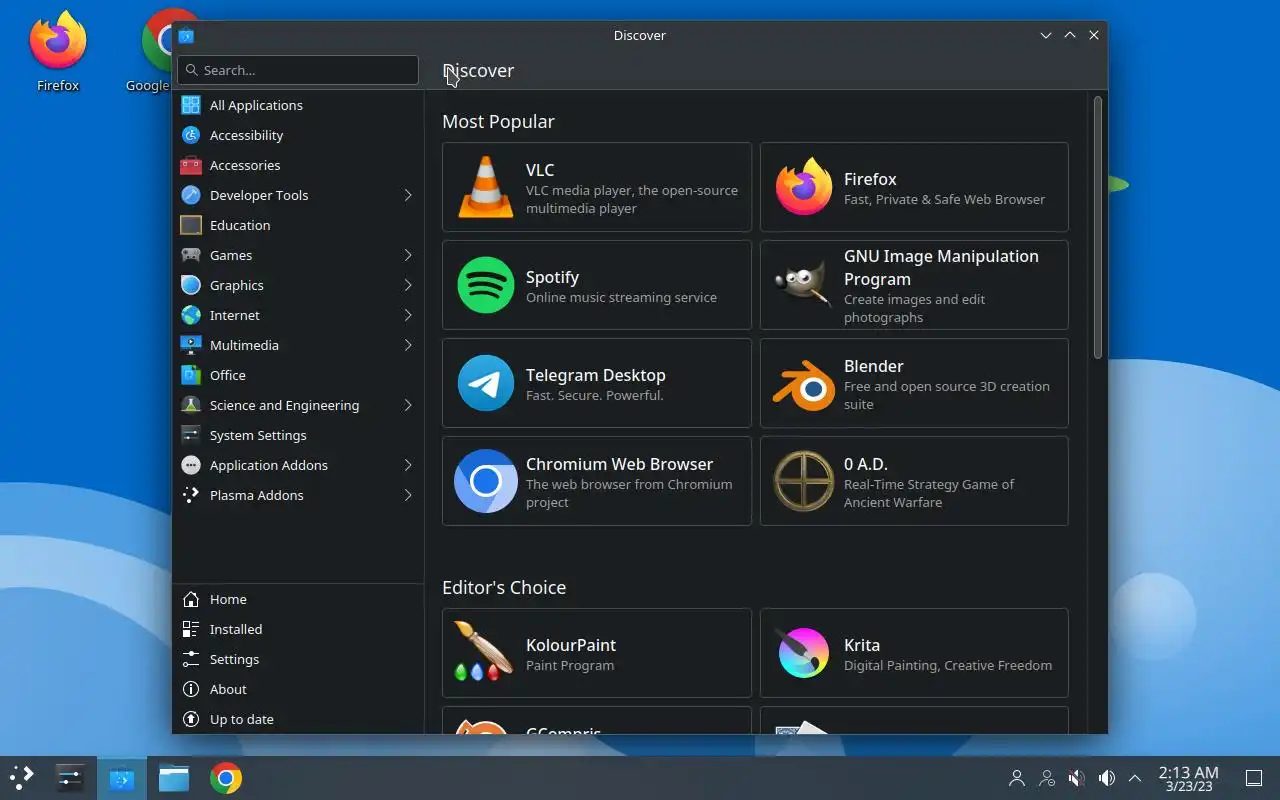Expand the Application Addons arrow
Screen dimensions: 1280x800
tap(408, 465)
